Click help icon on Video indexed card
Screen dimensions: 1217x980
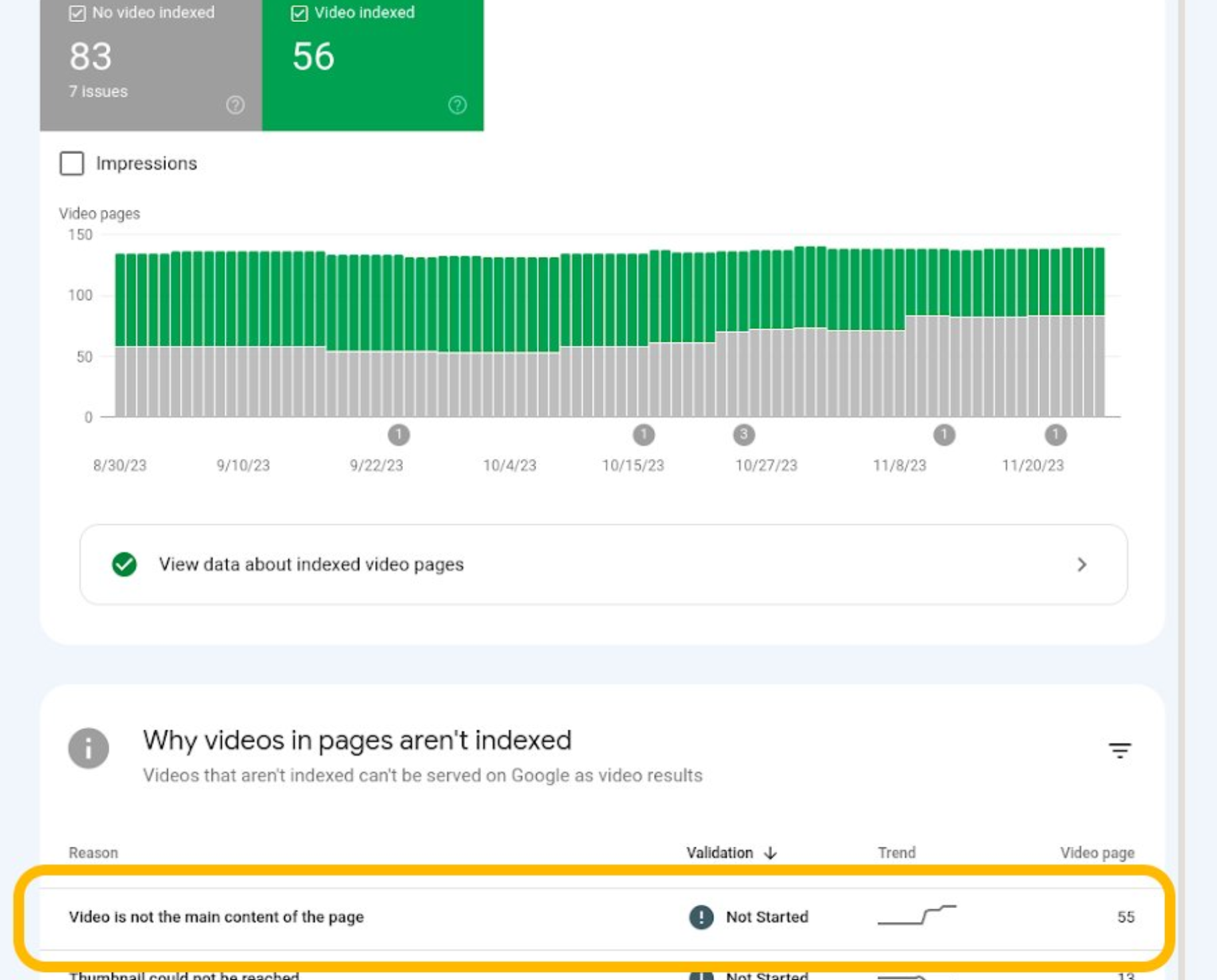tap(457, 105)
